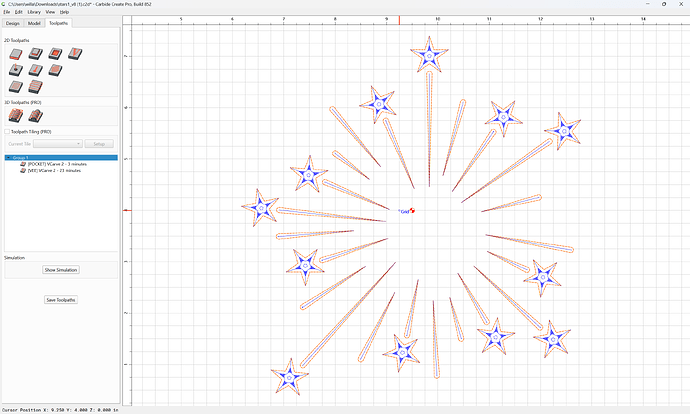Click the red marker on the top horizontal ruler

(x=399, y=20)
